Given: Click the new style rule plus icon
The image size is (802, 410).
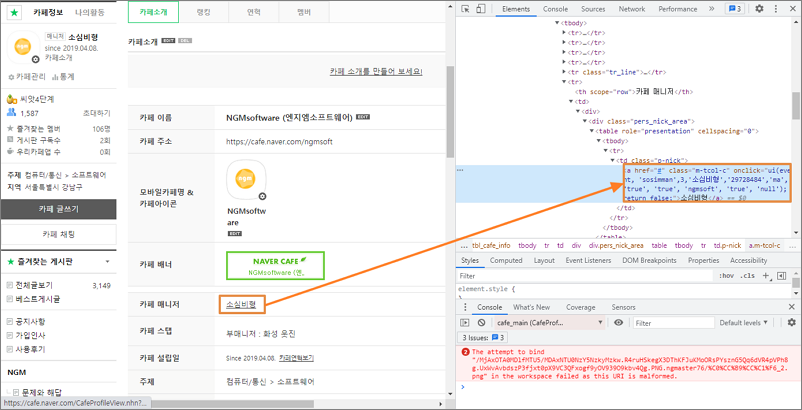Looking at the screenshot, I should 766,276.
